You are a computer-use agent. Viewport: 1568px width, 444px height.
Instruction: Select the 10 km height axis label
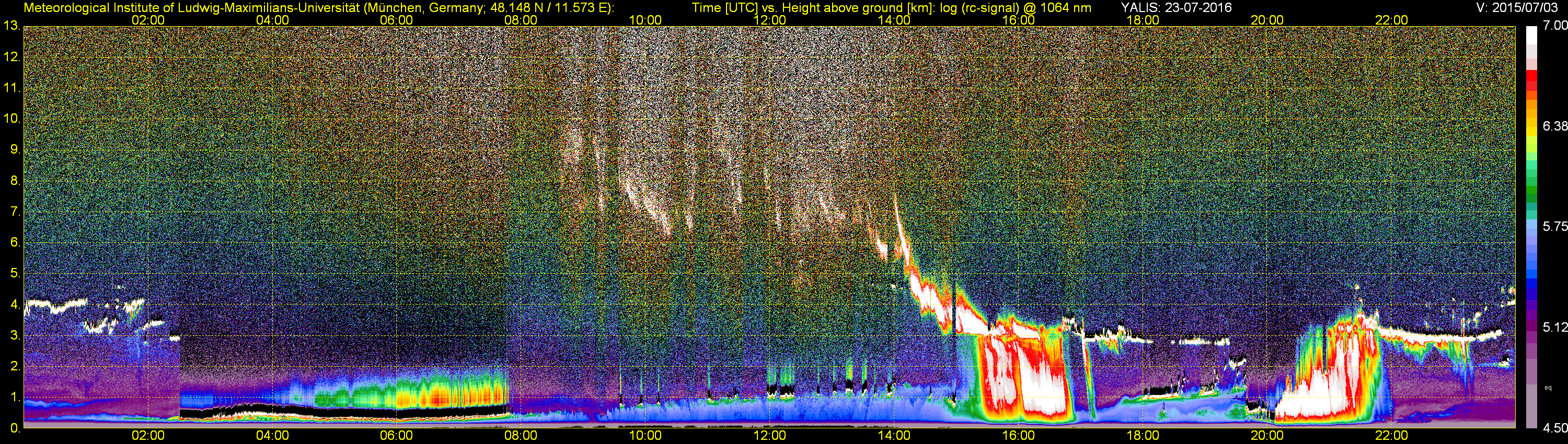pyautogui.click(x=11, y=119)
